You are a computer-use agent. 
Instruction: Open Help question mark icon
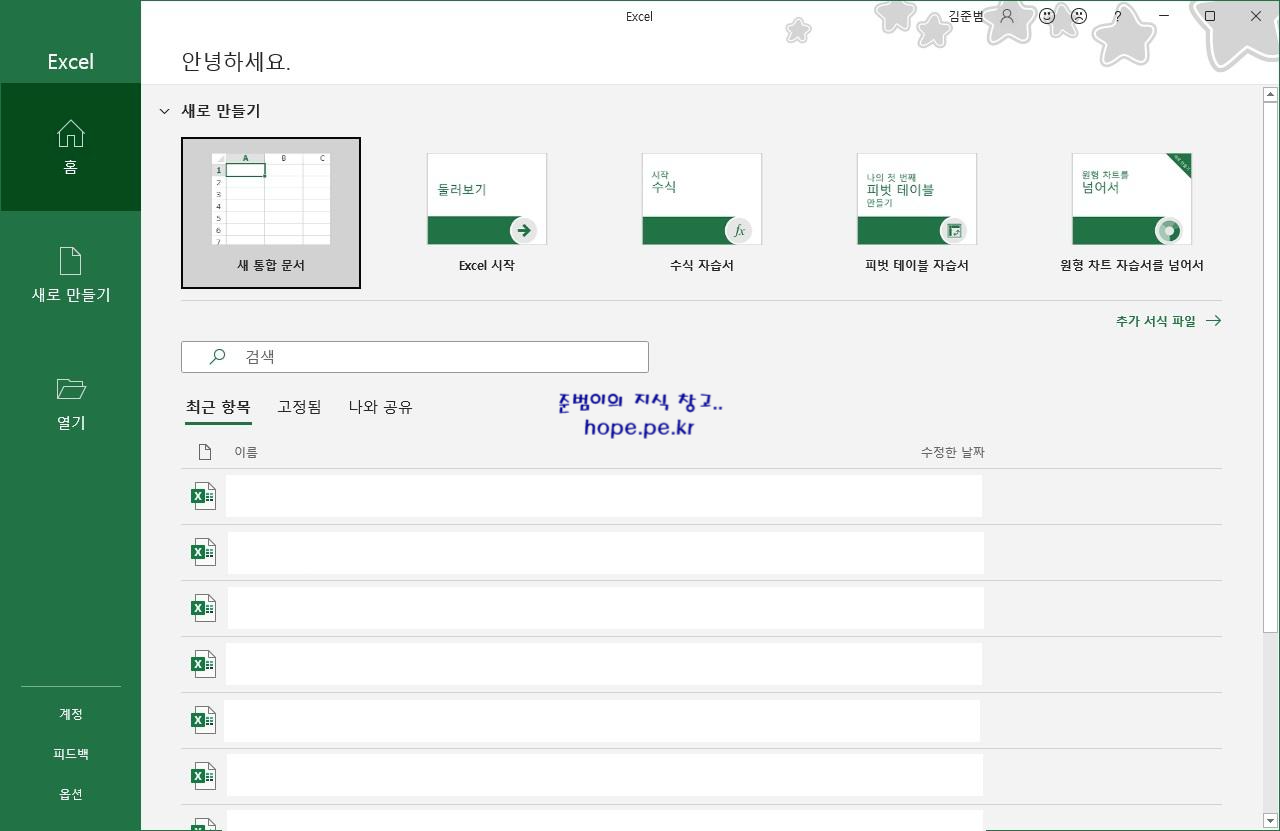point(1117,16)
